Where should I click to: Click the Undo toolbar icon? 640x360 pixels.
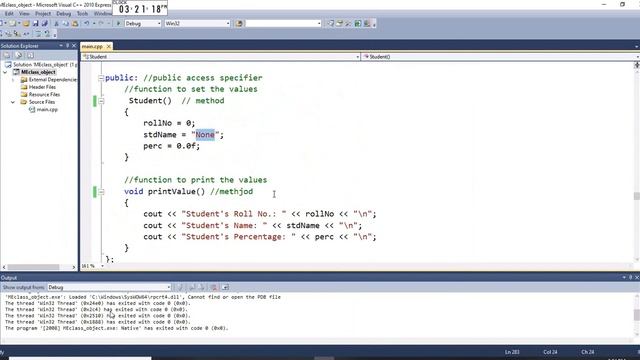click(x=87, y=24)
